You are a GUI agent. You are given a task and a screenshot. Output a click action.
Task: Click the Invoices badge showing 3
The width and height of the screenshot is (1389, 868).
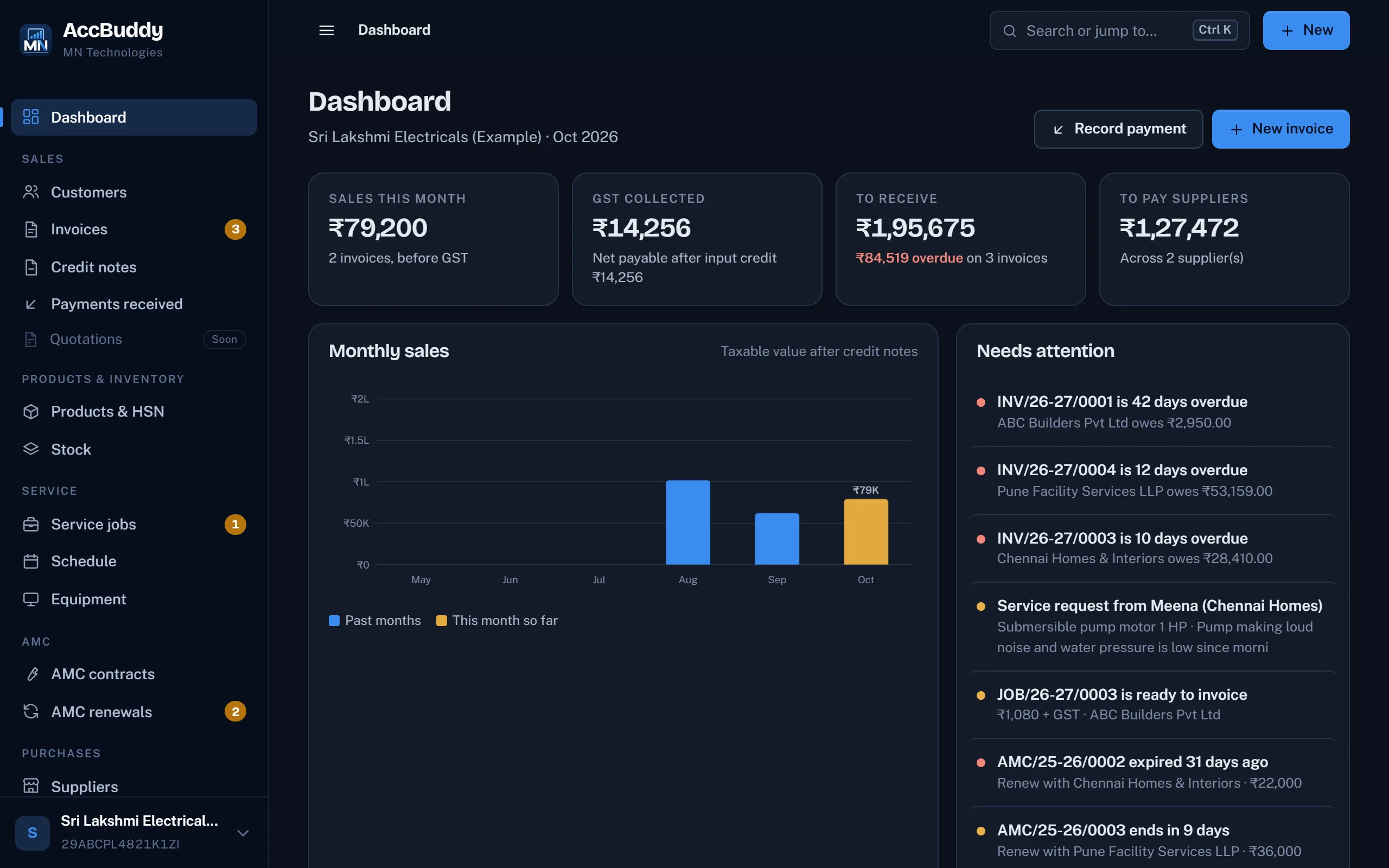pyautogui.click(x=235, y=229)
